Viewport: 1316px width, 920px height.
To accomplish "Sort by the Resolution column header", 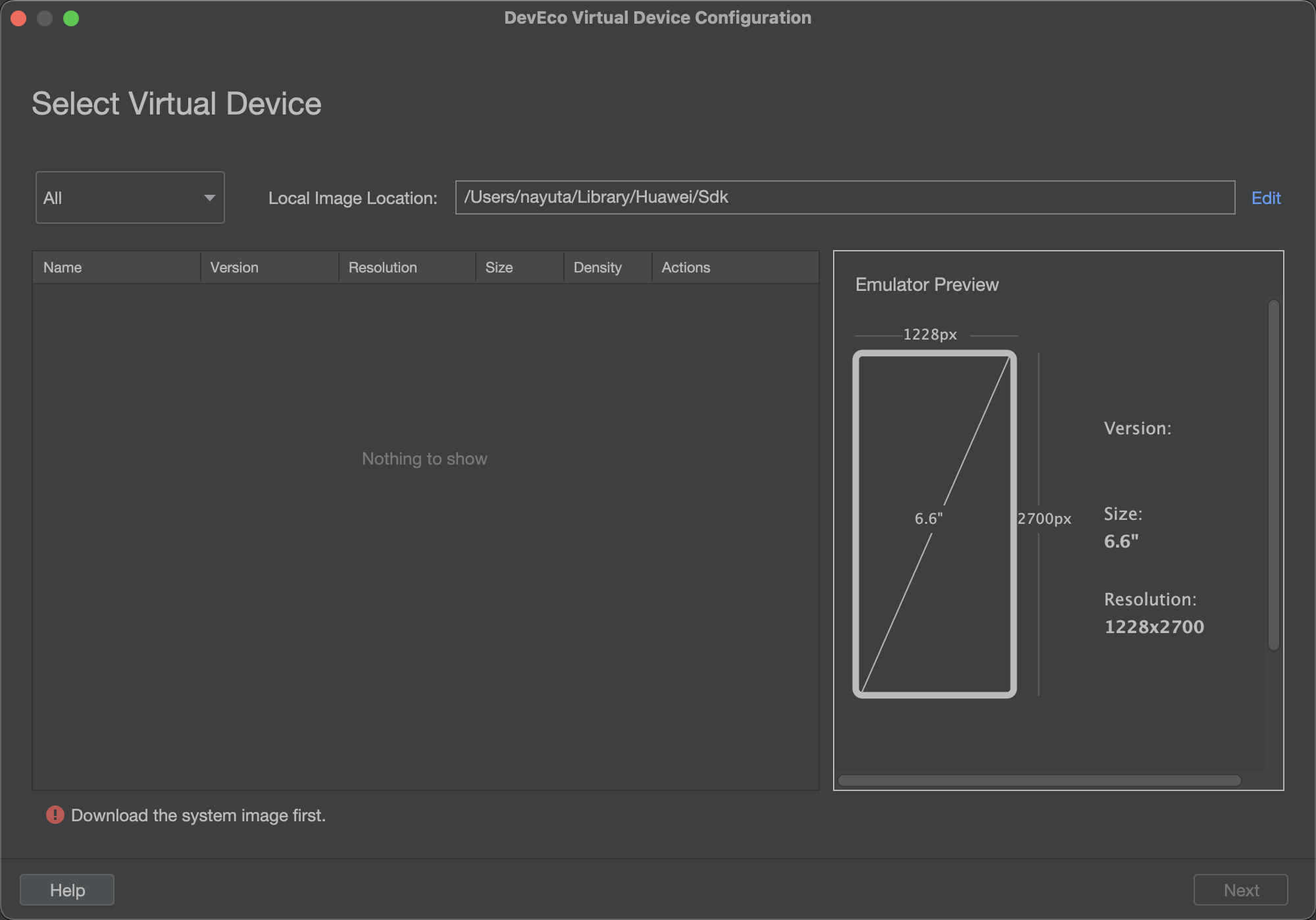I will pos(407,267).
